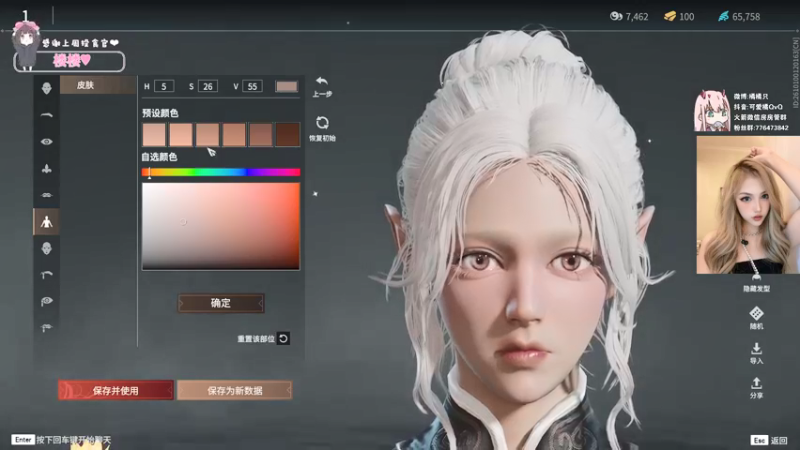Open the lip makeup category in the sidebar
Viewport: 800px width, 450px height.
coord(46,328)
